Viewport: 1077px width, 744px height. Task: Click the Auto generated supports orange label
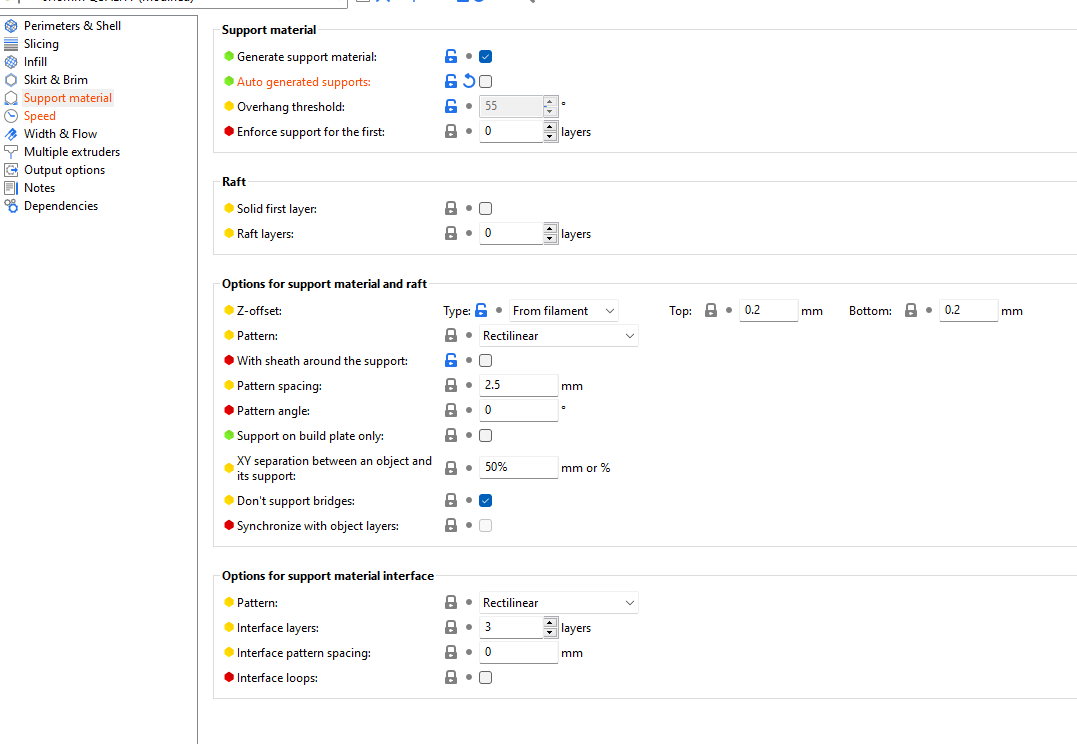pyautogui.click(x=304, y=82)
